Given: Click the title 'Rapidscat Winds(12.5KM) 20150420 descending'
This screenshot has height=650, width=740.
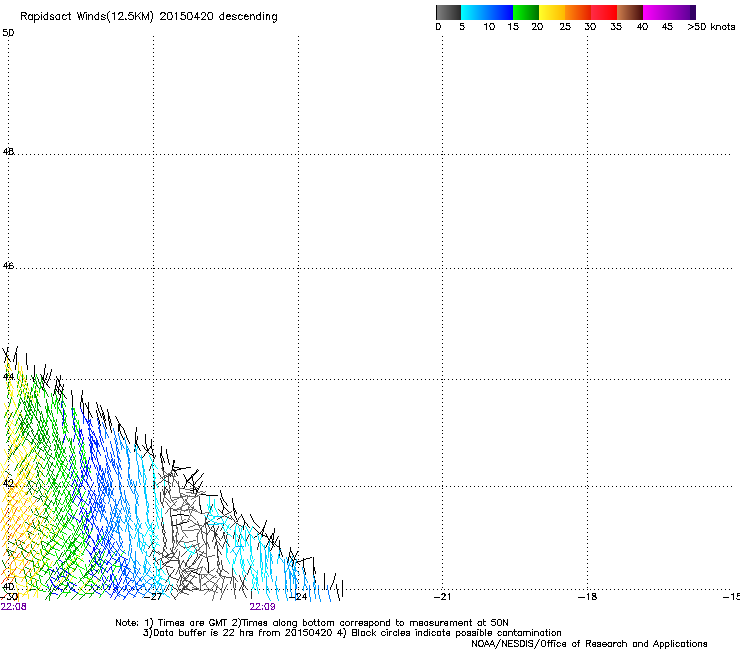Looking at the screenshot, I should (149, 17).
